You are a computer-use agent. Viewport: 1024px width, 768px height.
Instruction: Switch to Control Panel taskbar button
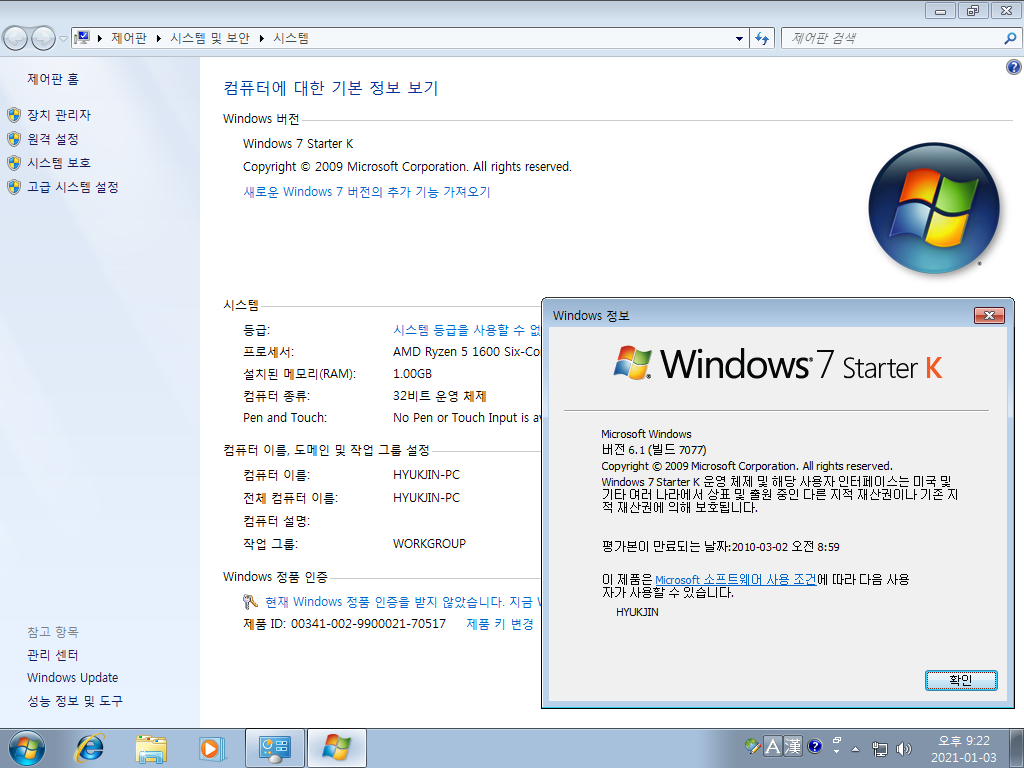click(x=274, y=748)
